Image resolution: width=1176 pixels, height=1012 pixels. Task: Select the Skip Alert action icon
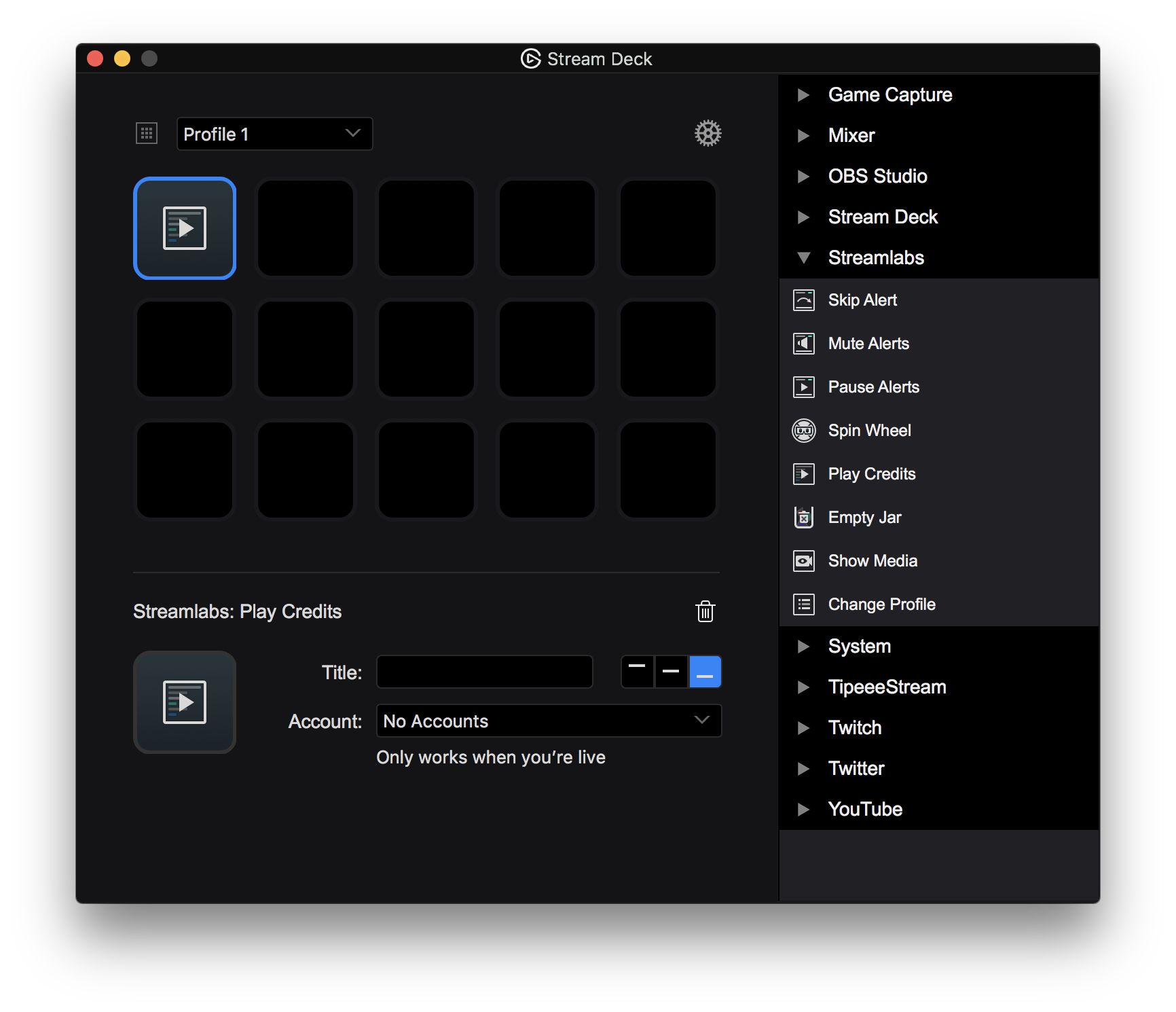[x=804, y=300]
